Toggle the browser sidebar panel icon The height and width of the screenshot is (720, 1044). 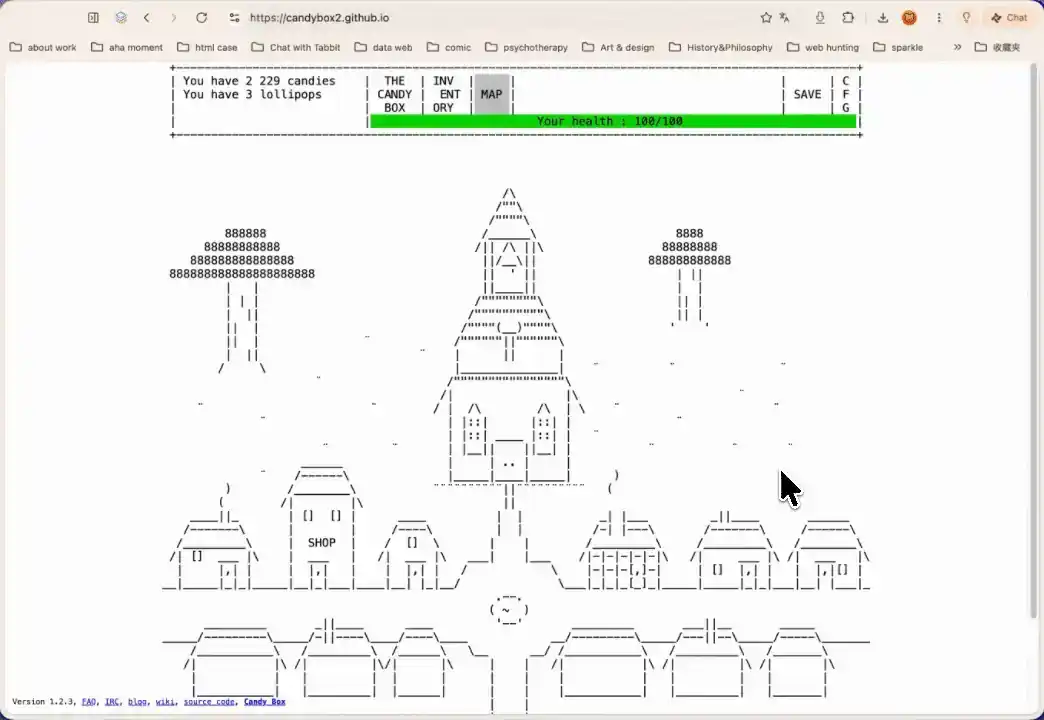[x=93, y=18]
